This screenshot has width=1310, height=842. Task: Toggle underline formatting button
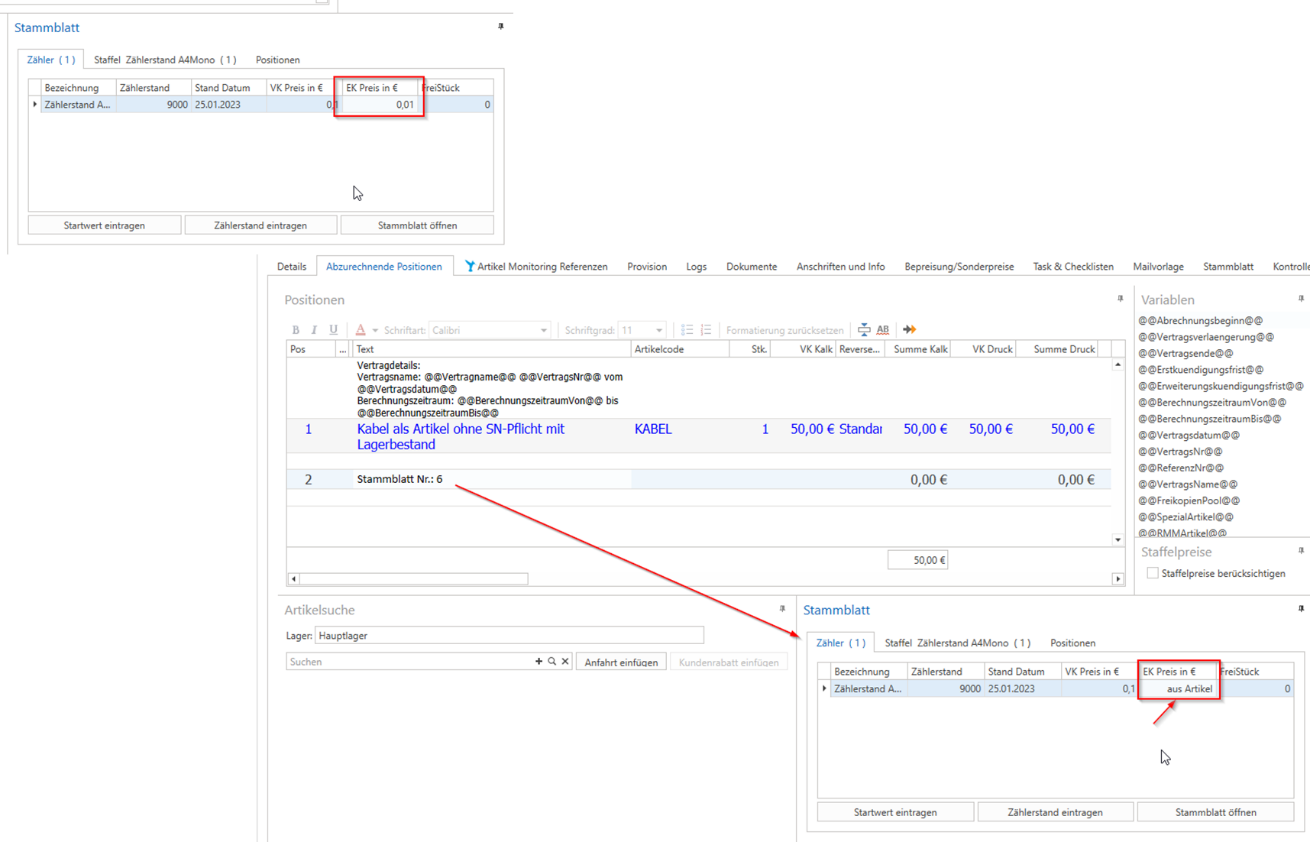click(333, 330)
